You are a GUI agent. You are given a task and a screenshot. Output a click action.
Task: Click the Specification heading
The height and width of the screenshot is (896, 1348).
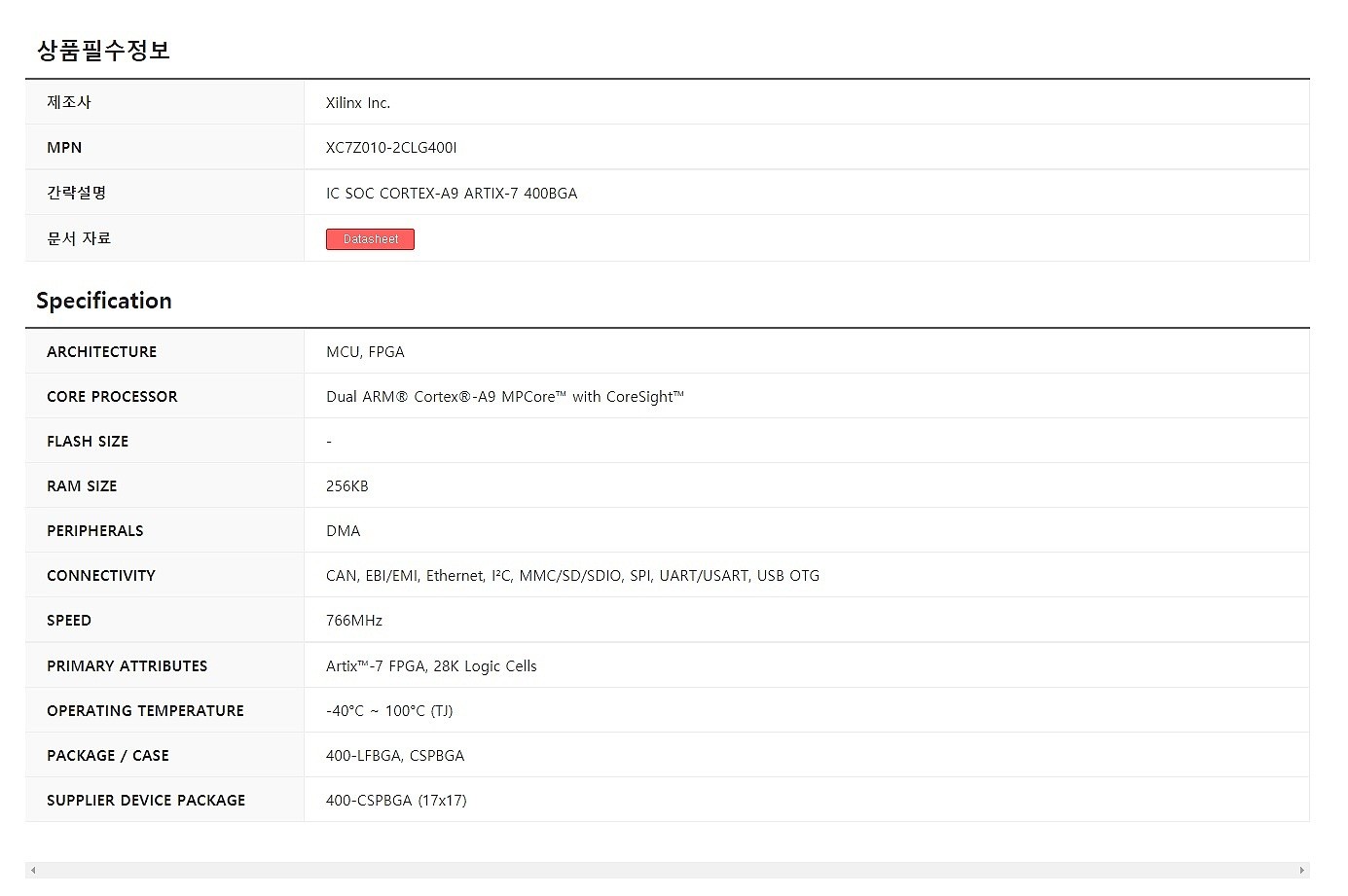pyautogui.click(x=104, y=301)
